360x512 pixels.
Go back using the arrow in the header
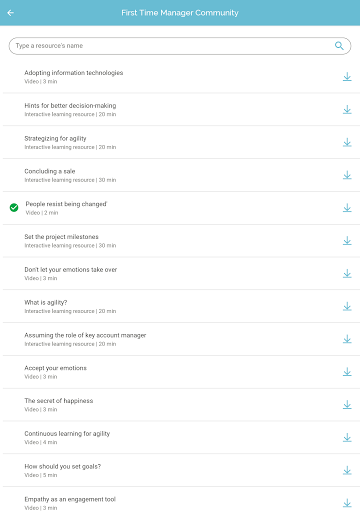[11, 13]
